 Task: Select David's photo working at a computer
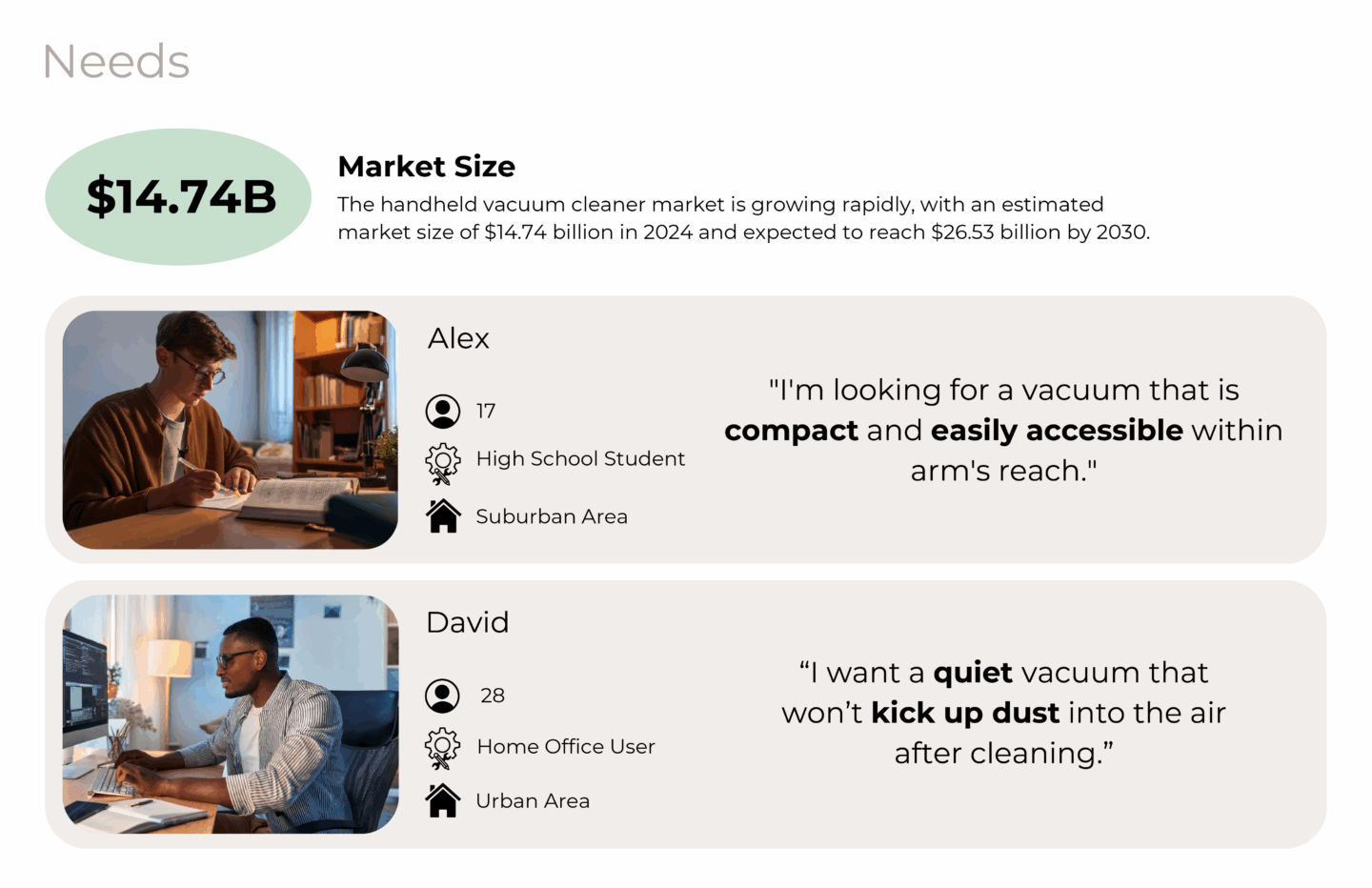point(230,715)
